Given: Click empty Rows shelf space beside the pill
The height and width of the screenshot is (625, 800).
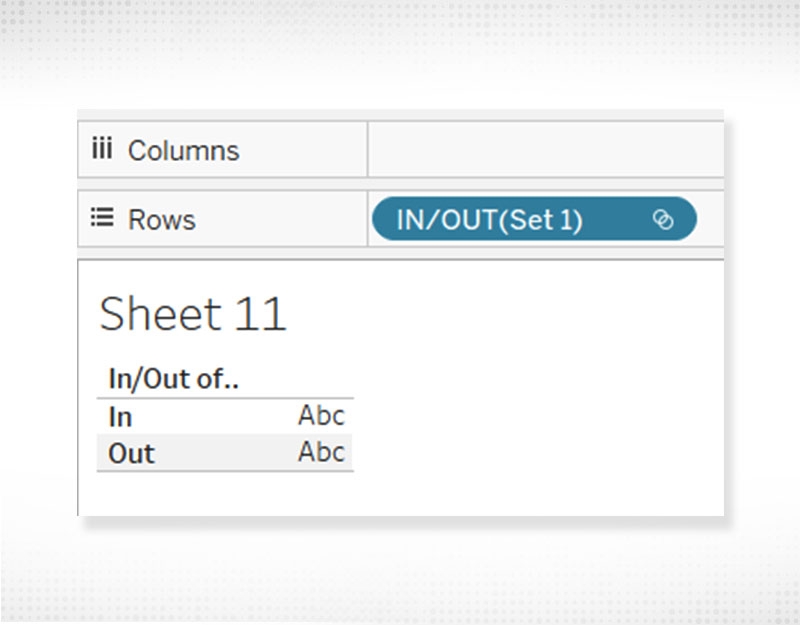Looking at the screenshot, I should (710, 220).
